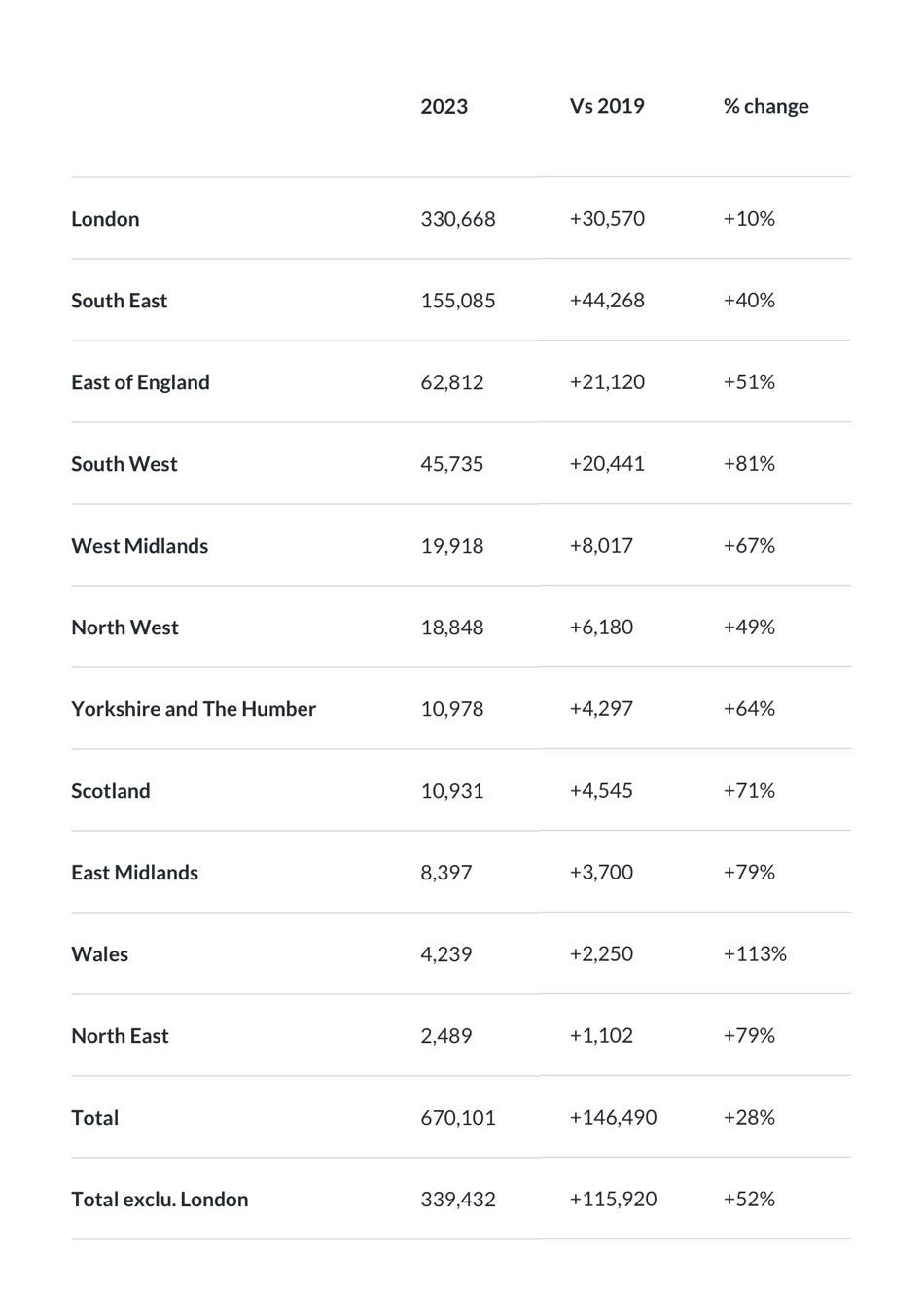
Task: Select the Total exclu. London label
Action: pos(160,1200)
